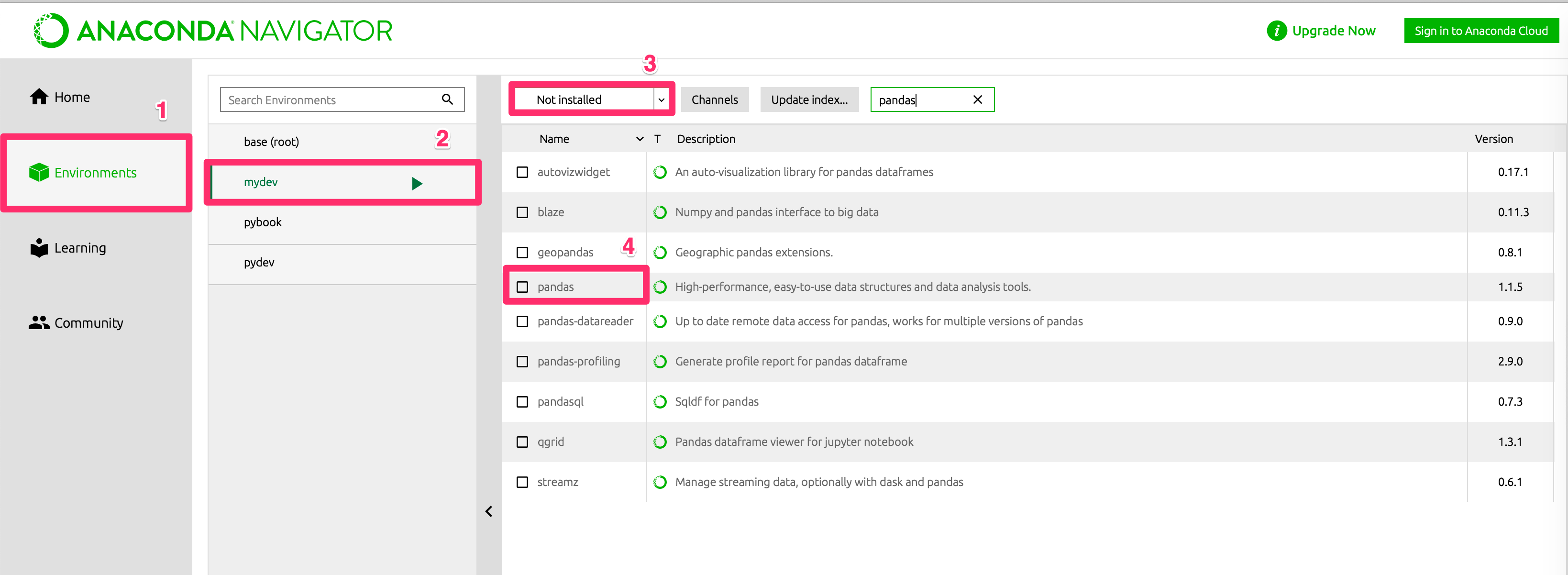Image resolution: width=1568 pixels, height=575 pixels.
Task: Open the Learning section icon
Action: [39, 248]
